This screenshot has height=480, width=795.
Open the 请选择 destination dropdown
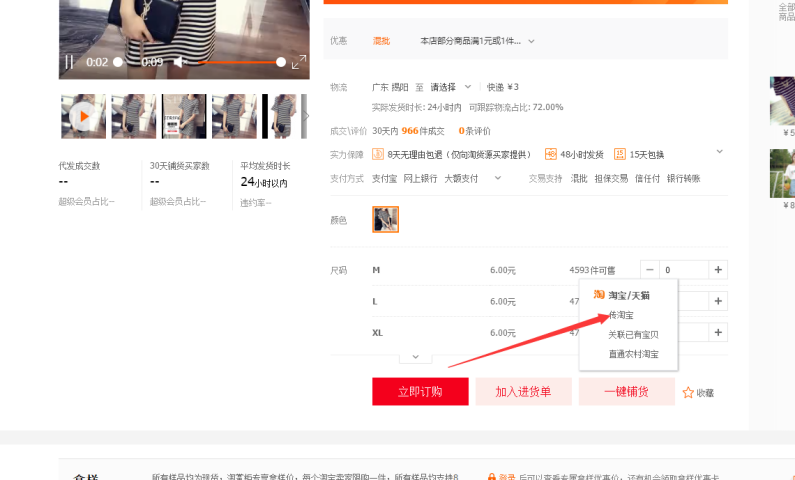point(451,87)
